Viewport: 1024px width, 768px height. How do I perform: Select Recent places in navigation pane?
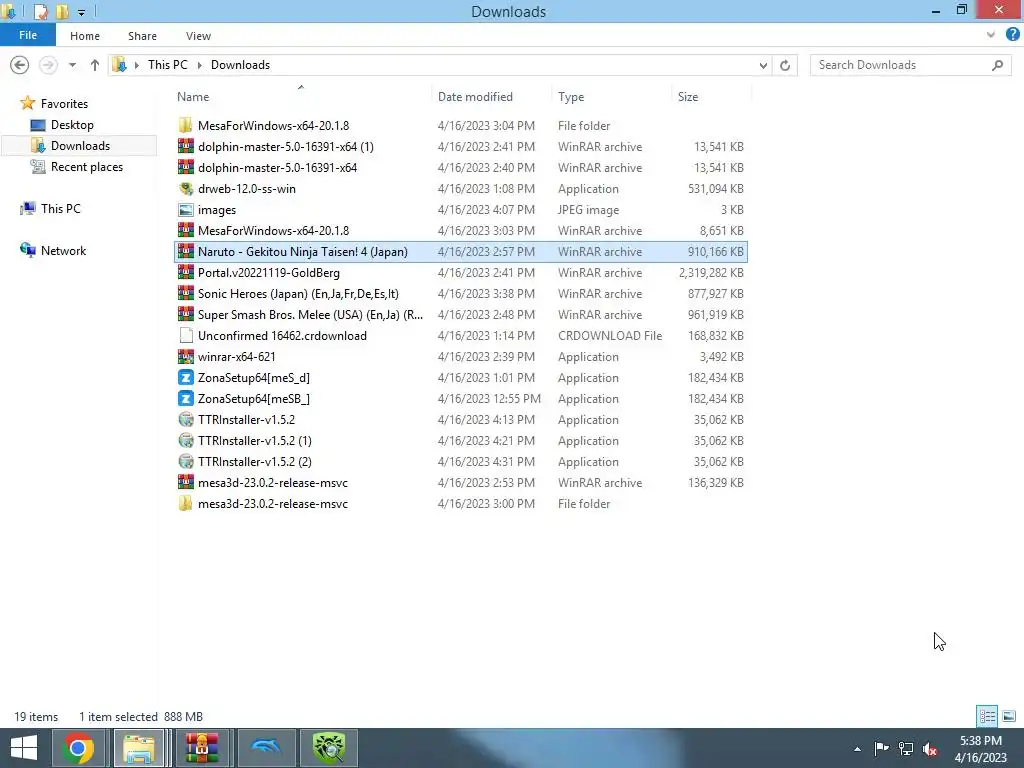(86, 167)
